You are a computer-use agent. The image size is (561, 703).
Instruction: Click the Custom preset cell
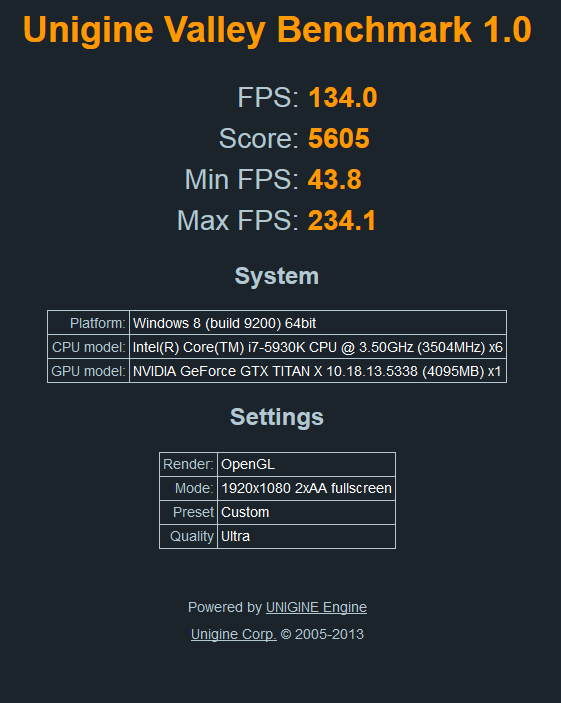tap(306, 512)
